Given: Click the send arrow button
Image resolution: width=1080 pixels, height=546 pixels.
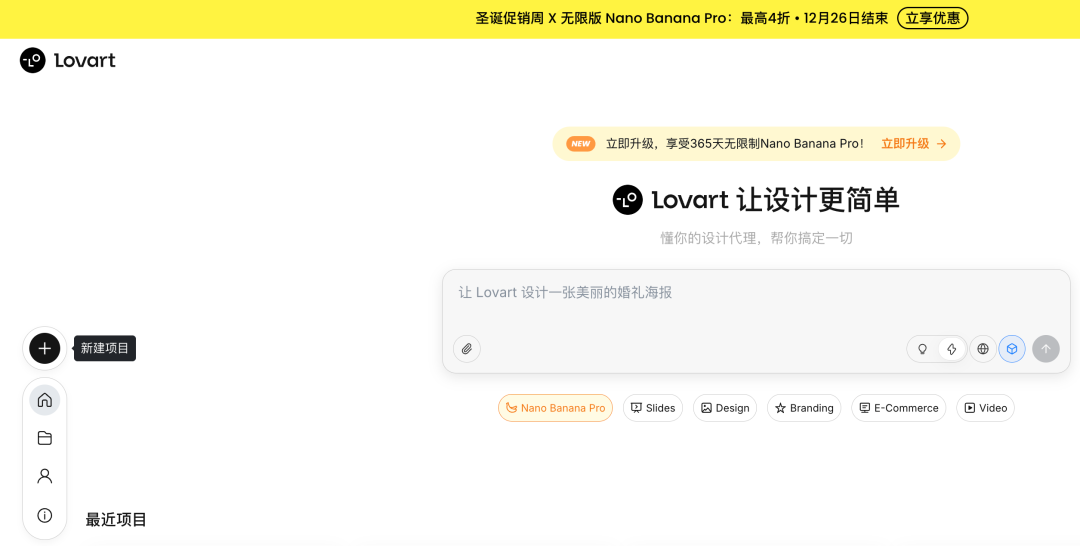Looking at the screenshot, I should 1046,349.
